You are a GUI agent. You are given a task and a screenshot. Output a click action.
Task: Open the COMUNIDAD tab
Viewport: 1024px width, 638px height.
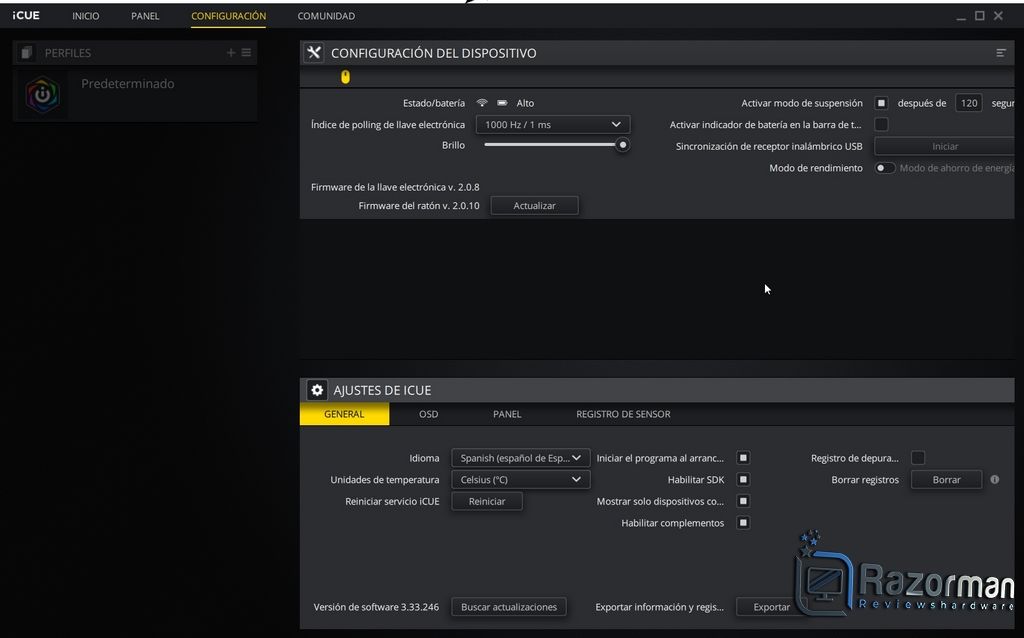coord(326,16)
